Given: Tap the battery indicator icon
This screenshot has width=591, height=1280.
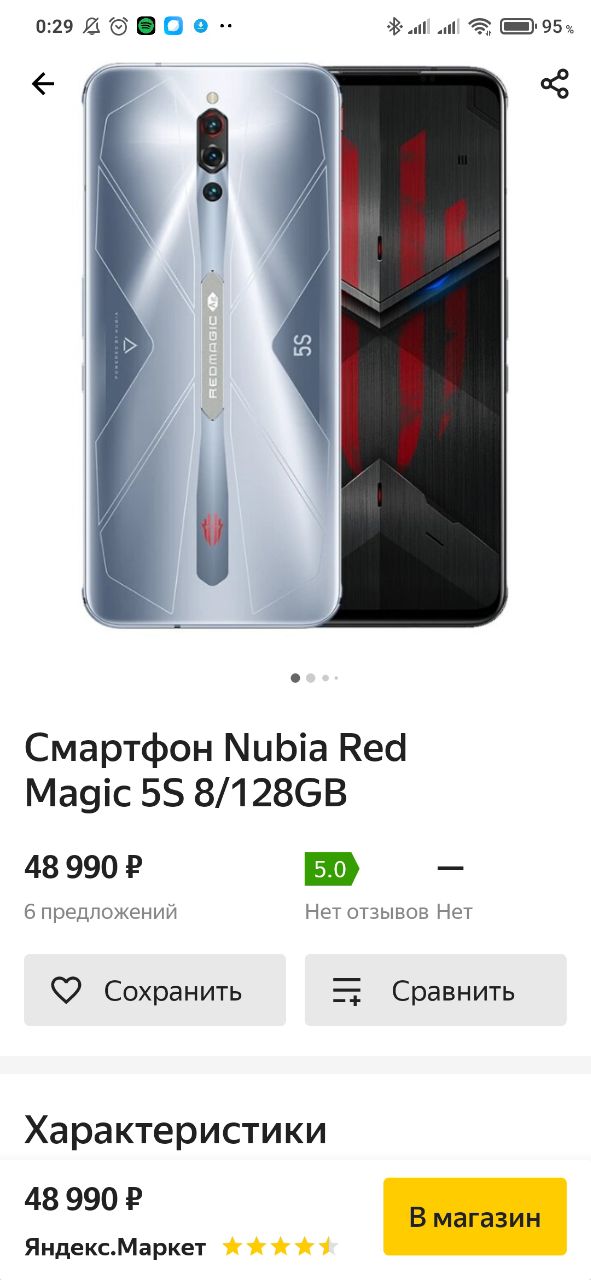Looking at the screenshot, I should (x=517, y=26).
